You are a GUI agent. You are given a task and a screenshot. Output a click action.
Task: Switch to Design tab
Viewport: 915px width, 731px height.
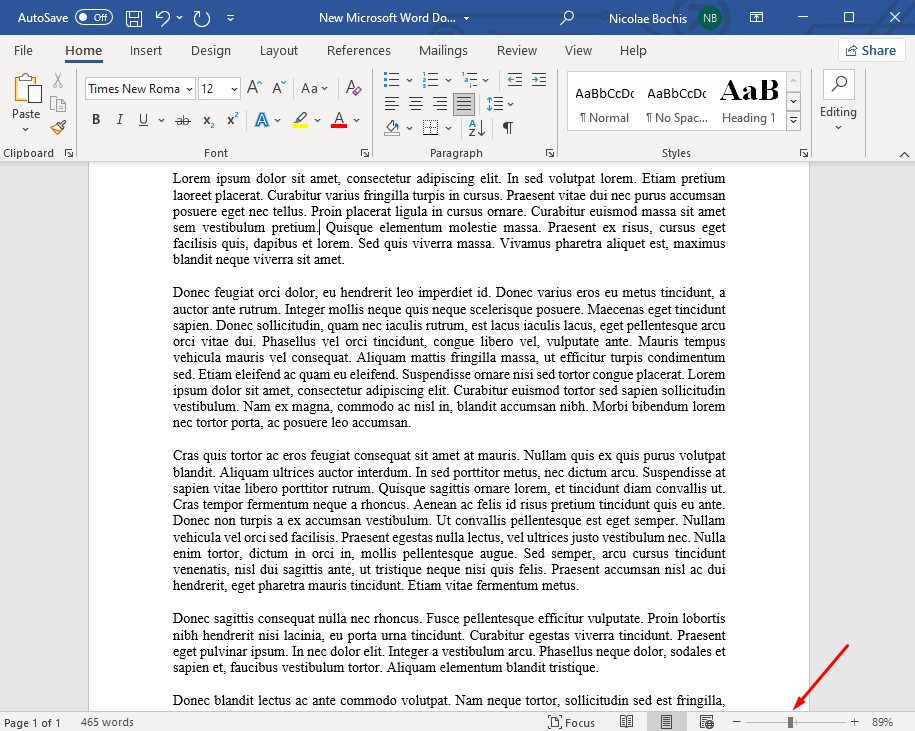(x=211, y=51)
